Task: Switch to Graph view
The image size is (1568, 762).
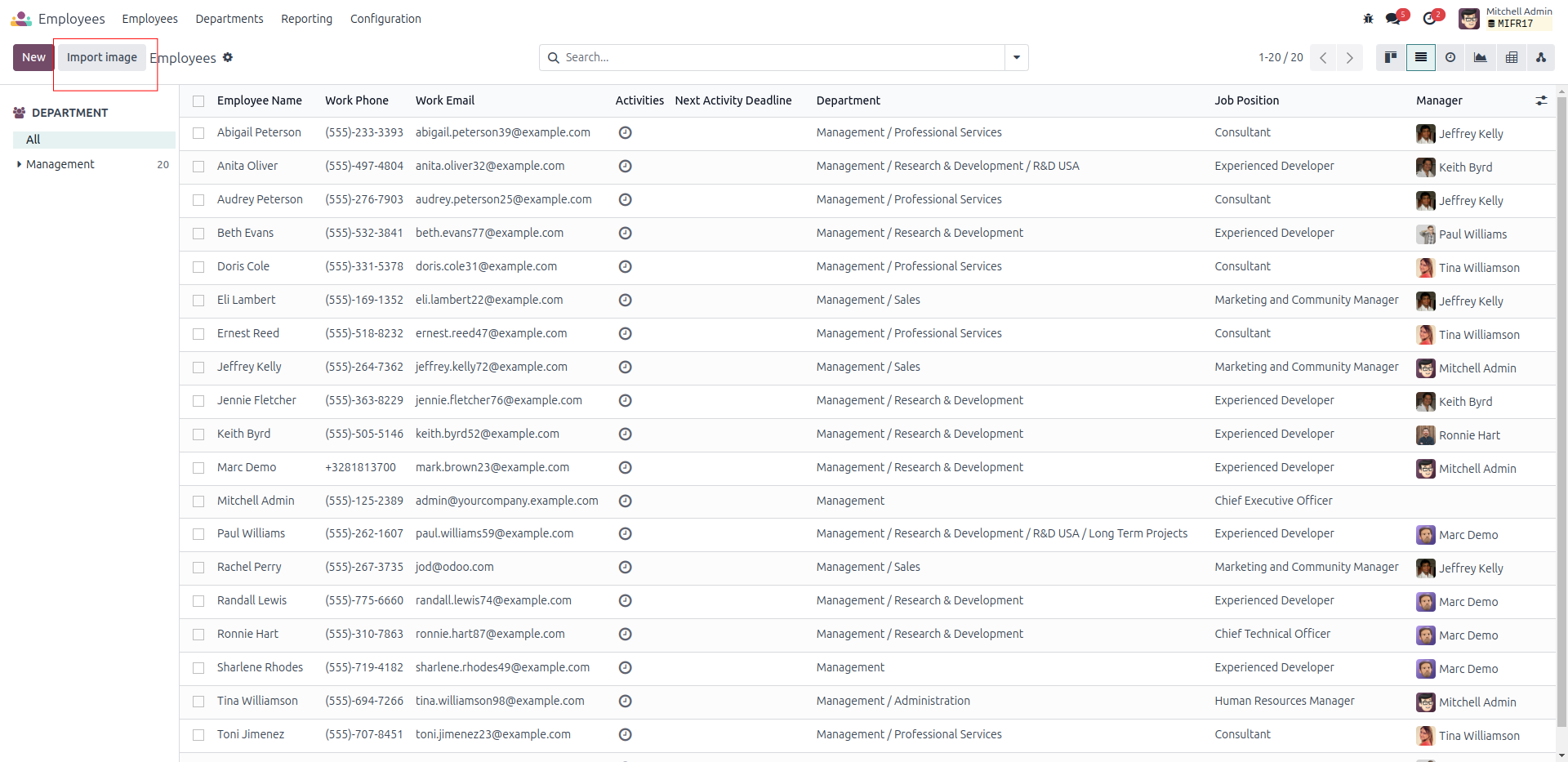Action: [1480, 57]
